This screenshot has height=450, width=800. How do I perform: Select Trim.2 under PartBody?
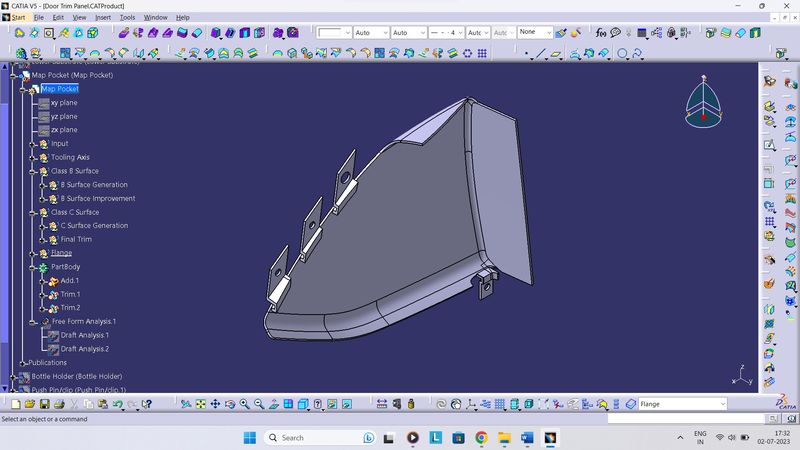70,308
